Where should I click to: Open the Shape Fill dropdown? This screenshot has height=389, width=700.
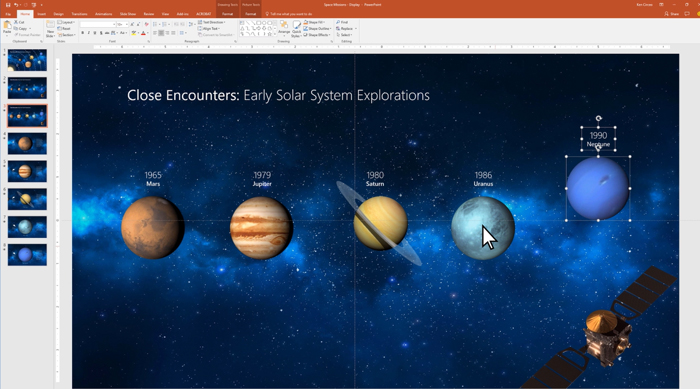(314, 22)
